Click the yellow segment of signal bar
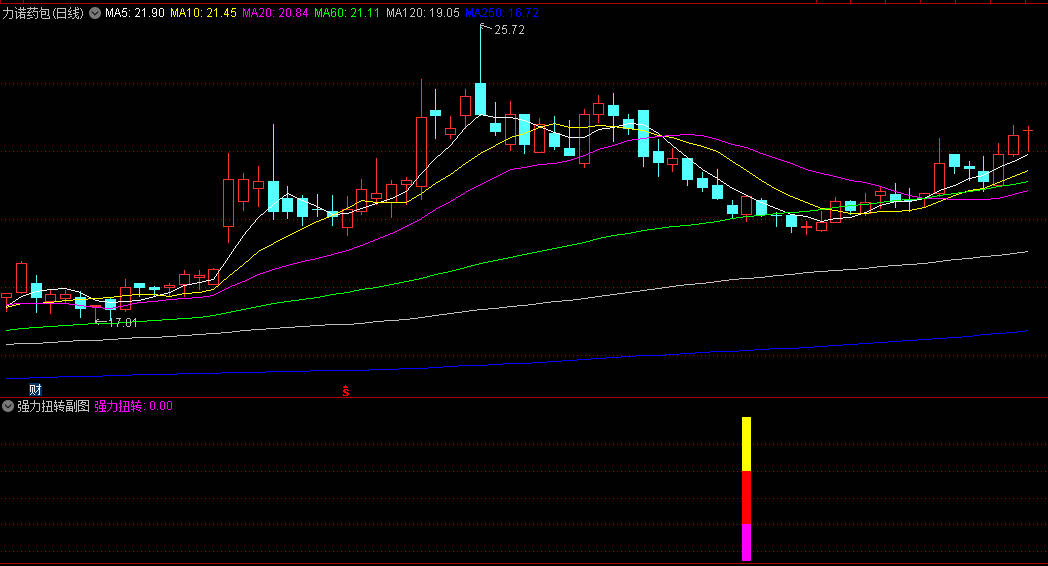Viewport: 1048px width, 566px height. coord(746,443)
